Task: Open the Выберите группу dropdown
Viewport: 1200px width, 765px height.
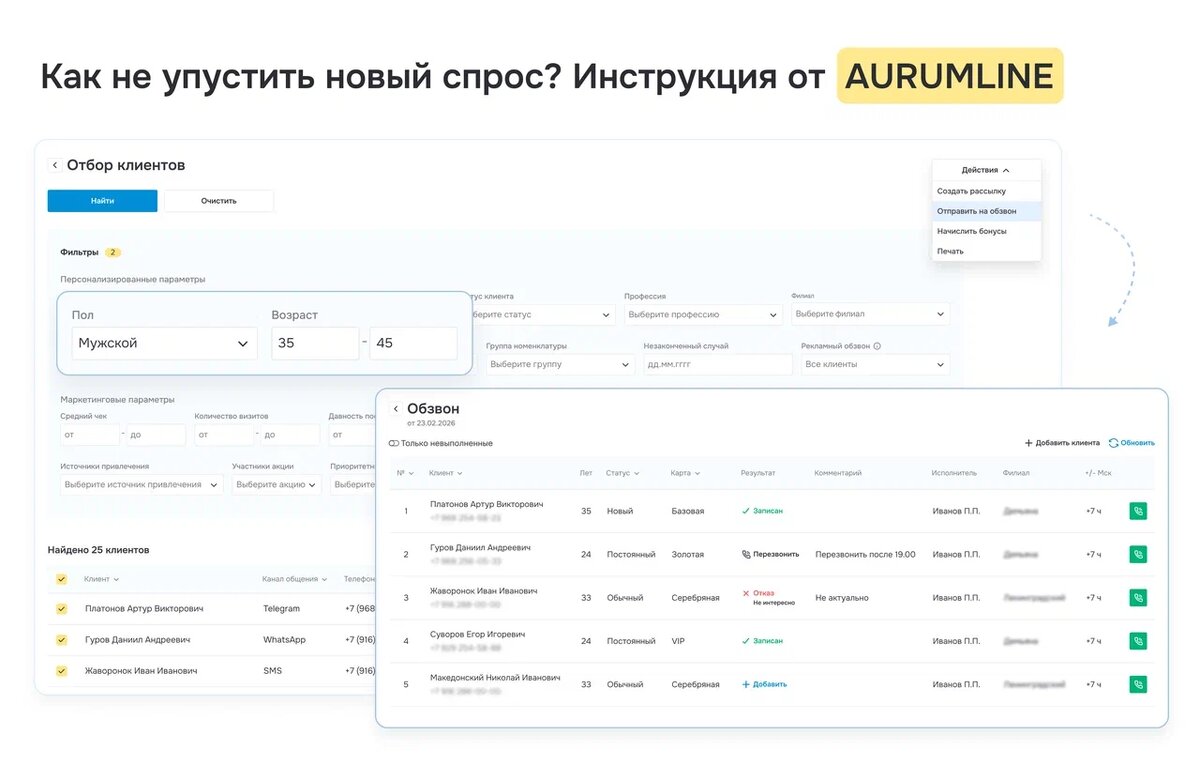Action: point(560,364)
